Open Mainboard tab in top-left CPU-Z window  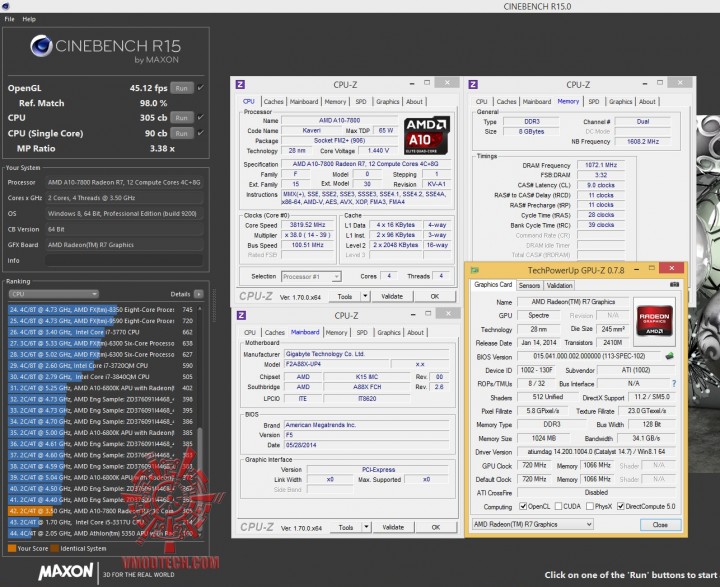coord(304,102)
